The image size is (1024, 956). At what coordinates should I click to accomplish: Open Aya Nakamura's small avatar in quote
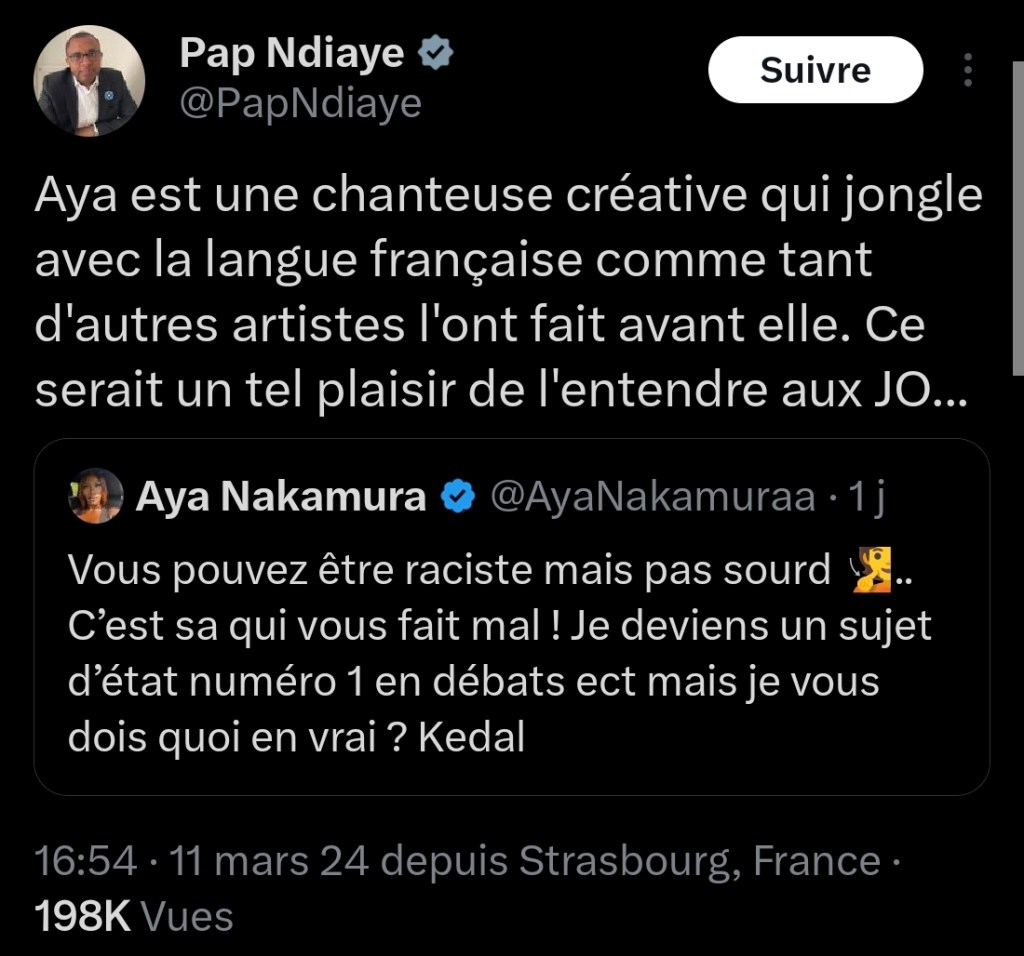(x=96, y=496)
